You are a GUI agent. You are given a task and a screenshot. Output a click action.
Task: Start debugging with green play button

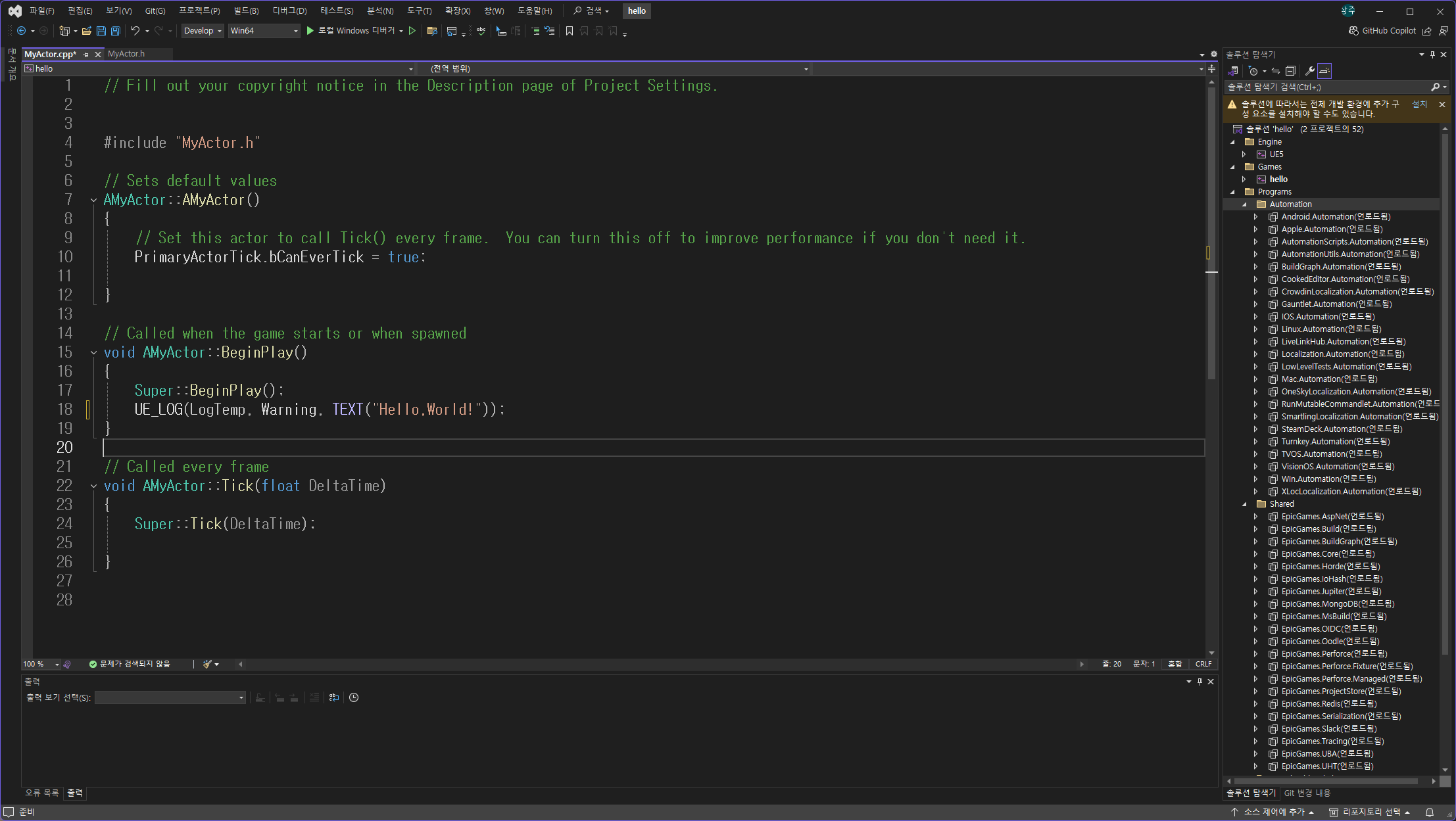point(310,31)
